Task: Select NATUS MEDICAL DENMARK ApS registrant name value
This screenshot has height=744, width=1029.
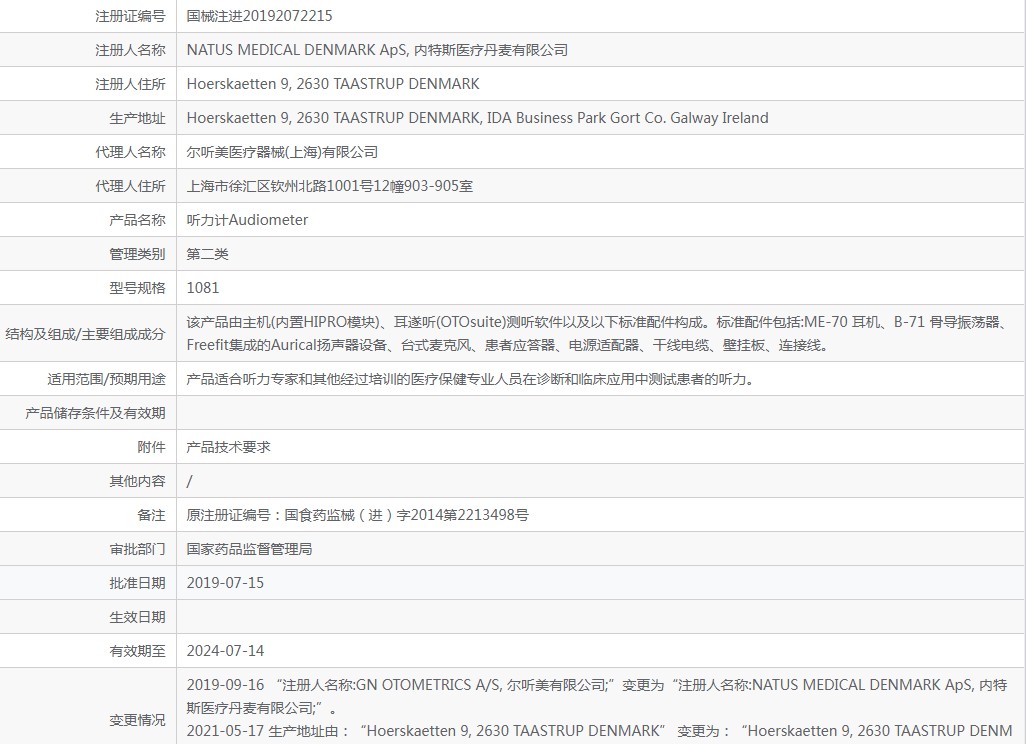Action: click(x=377, y=50)
